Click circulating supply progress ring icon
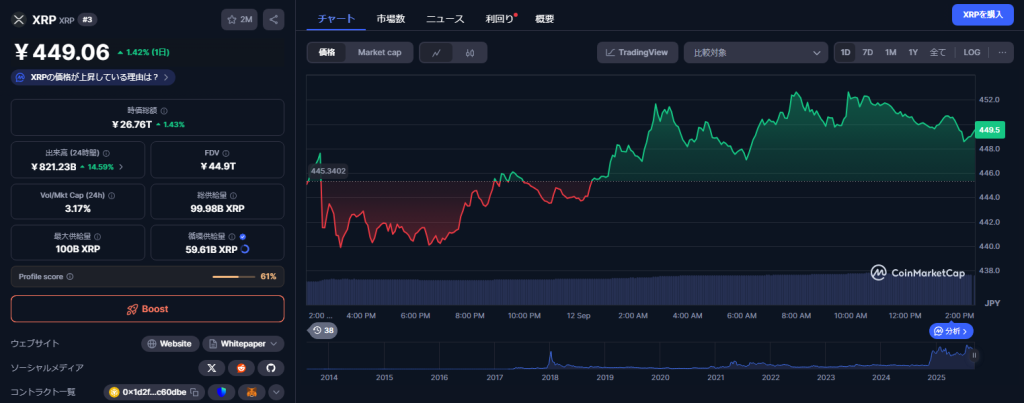Image resolution: width=1024 pixels, height=403 pixels. pyautogui.click(x=245, y=249)
